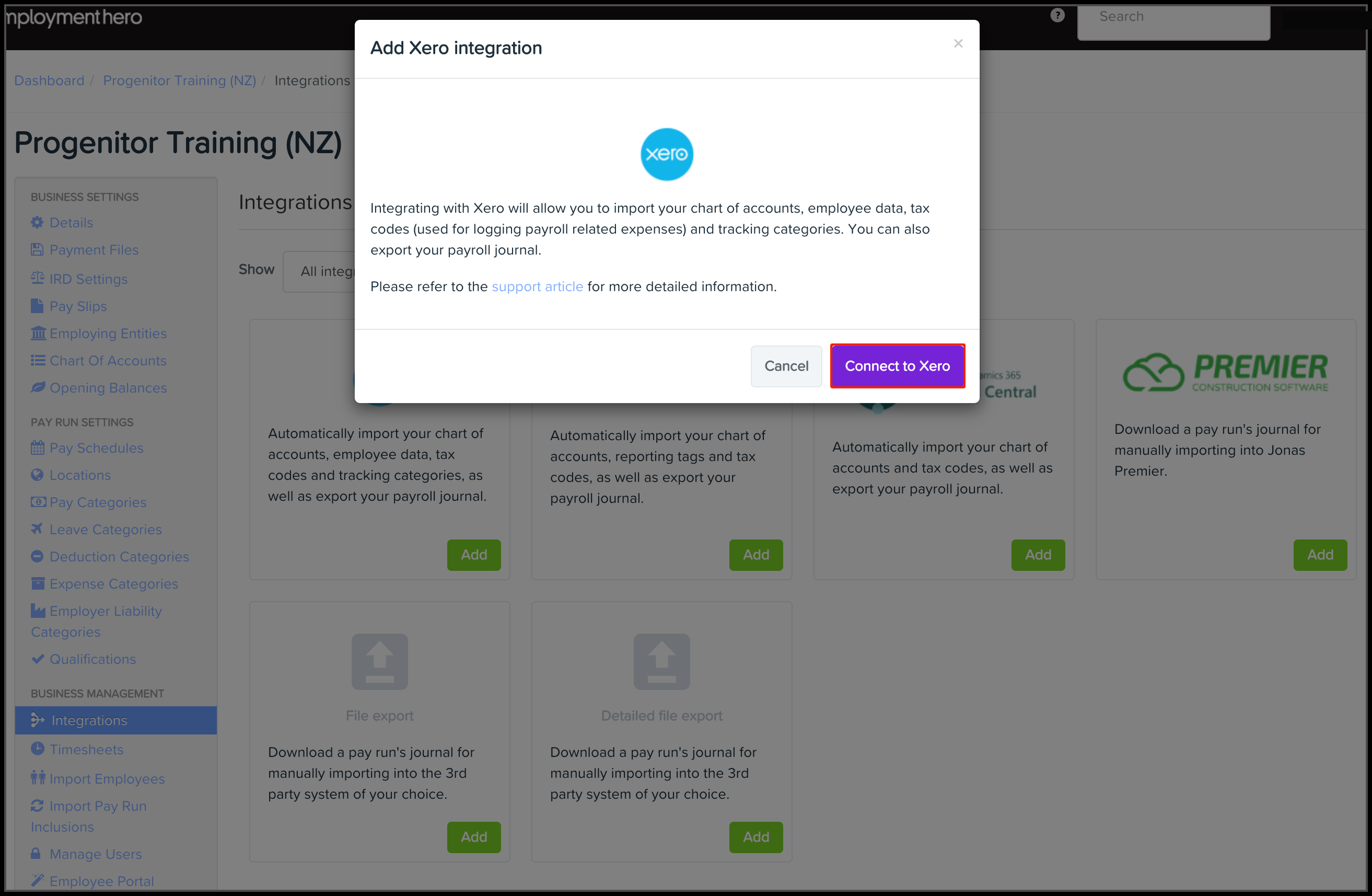The image size is (1372, 896).
Task: Open the help question mark icon
Action: click(1058, 15)
